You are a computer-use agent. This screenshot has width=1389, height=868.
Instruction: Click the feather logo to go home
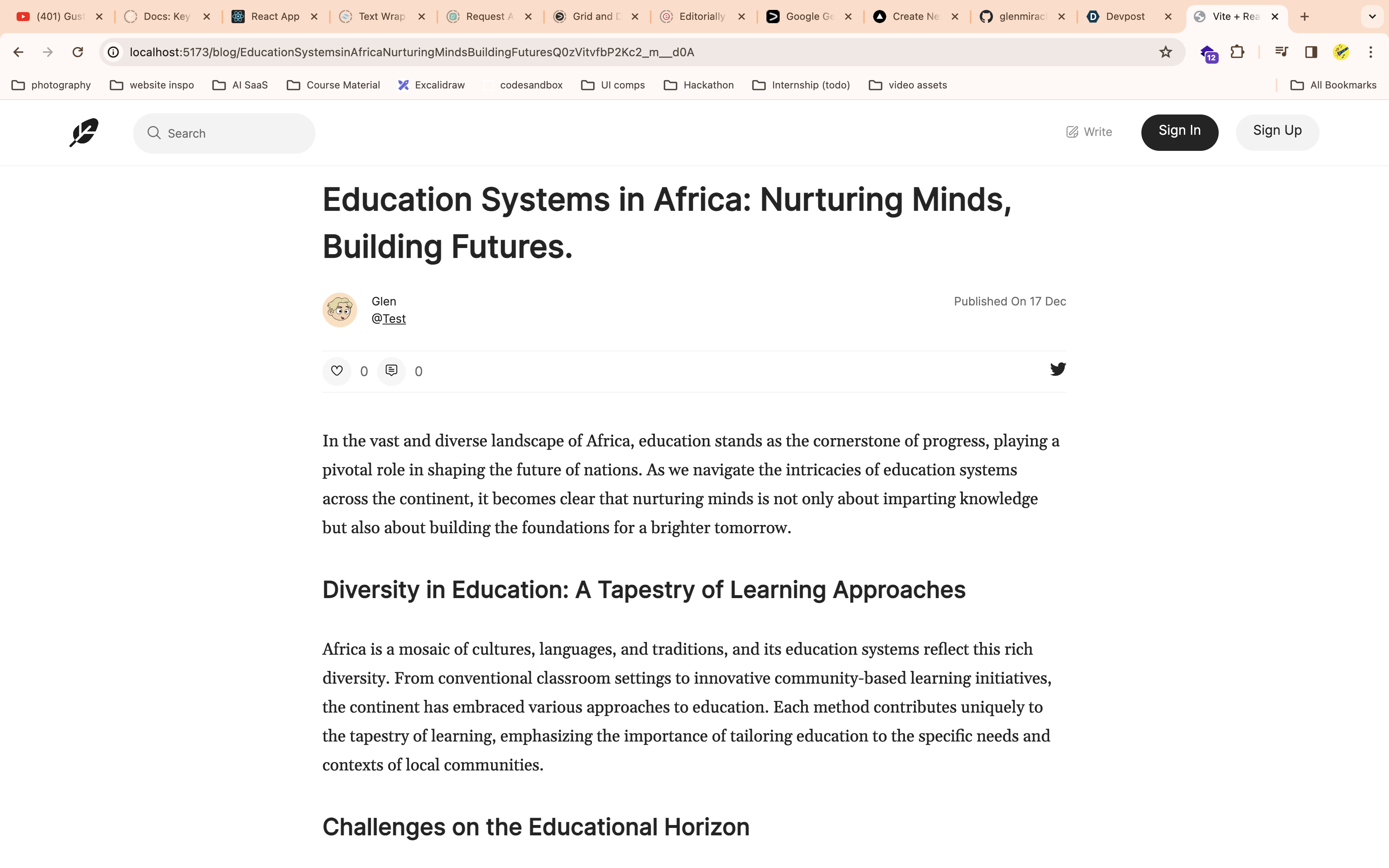click(x=83, y=133)
